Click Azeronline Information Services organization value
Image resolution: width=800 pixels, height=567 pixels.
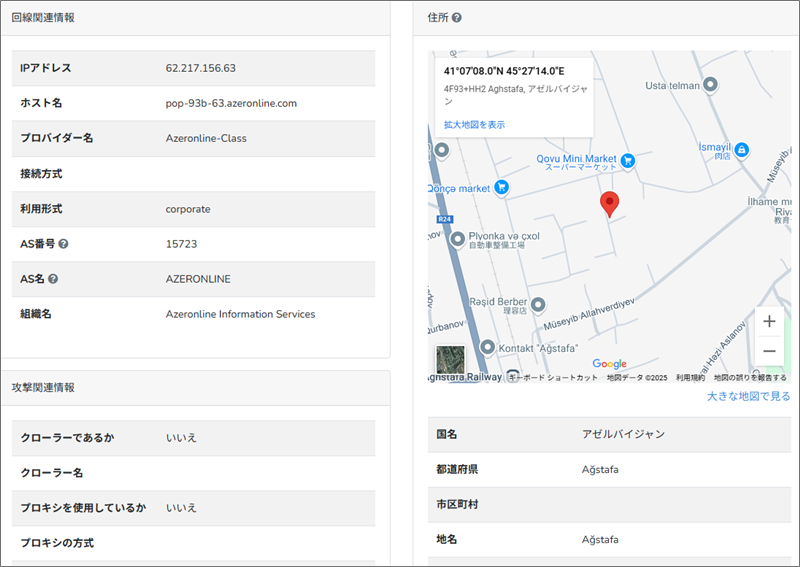[240, 314]
